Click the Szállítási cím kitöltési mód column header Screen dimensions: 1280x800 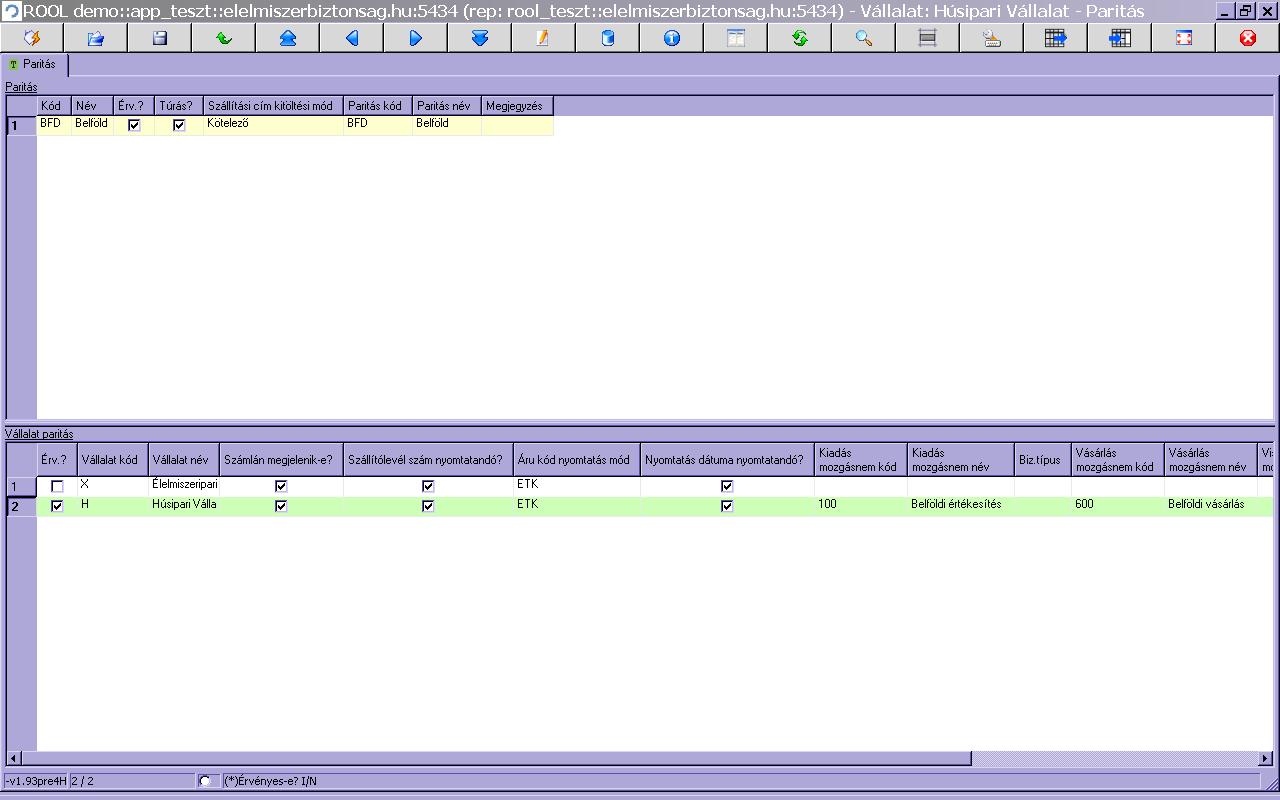point(271,106)
